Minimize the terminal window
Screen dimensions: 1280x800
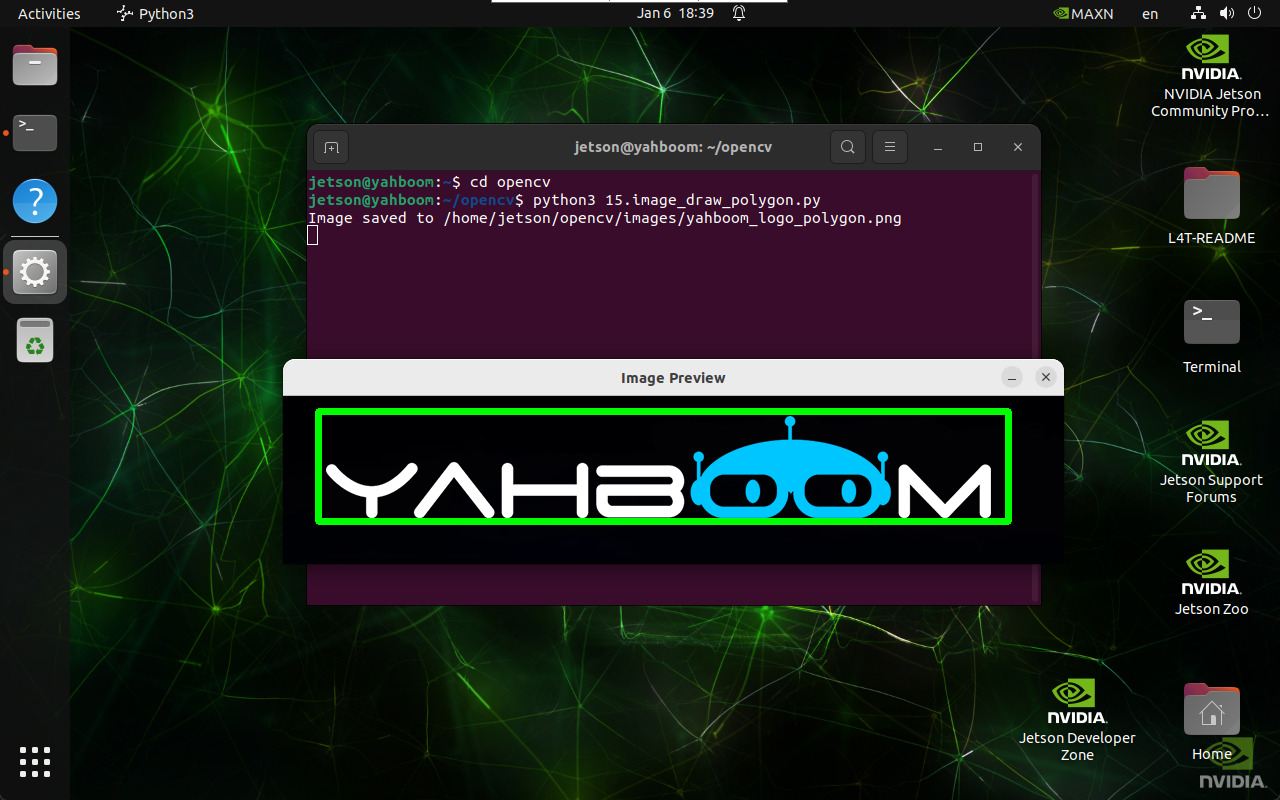tap(938, 148)
